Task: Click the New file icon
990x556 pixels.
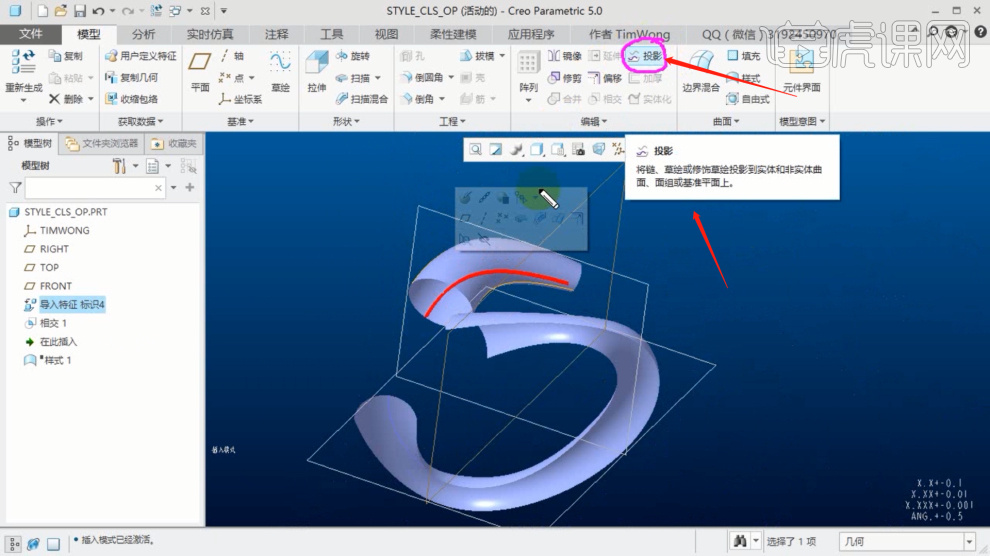Action: point(42,11)
